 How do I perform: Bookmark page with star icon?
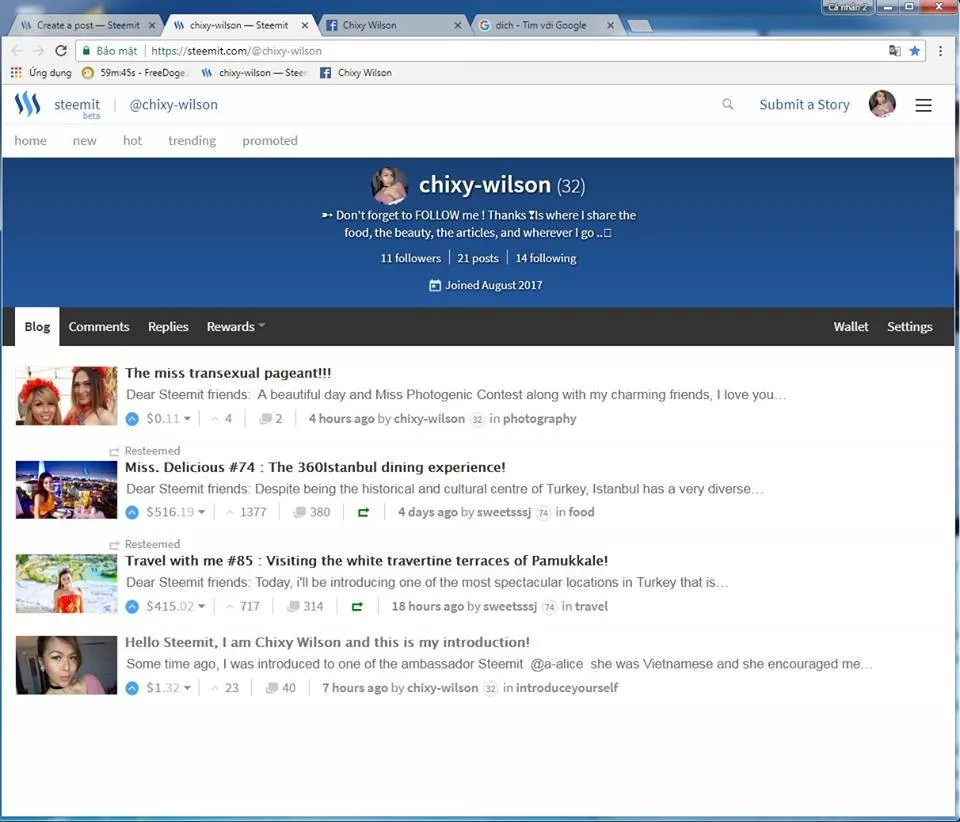click(x=915, y=51)
